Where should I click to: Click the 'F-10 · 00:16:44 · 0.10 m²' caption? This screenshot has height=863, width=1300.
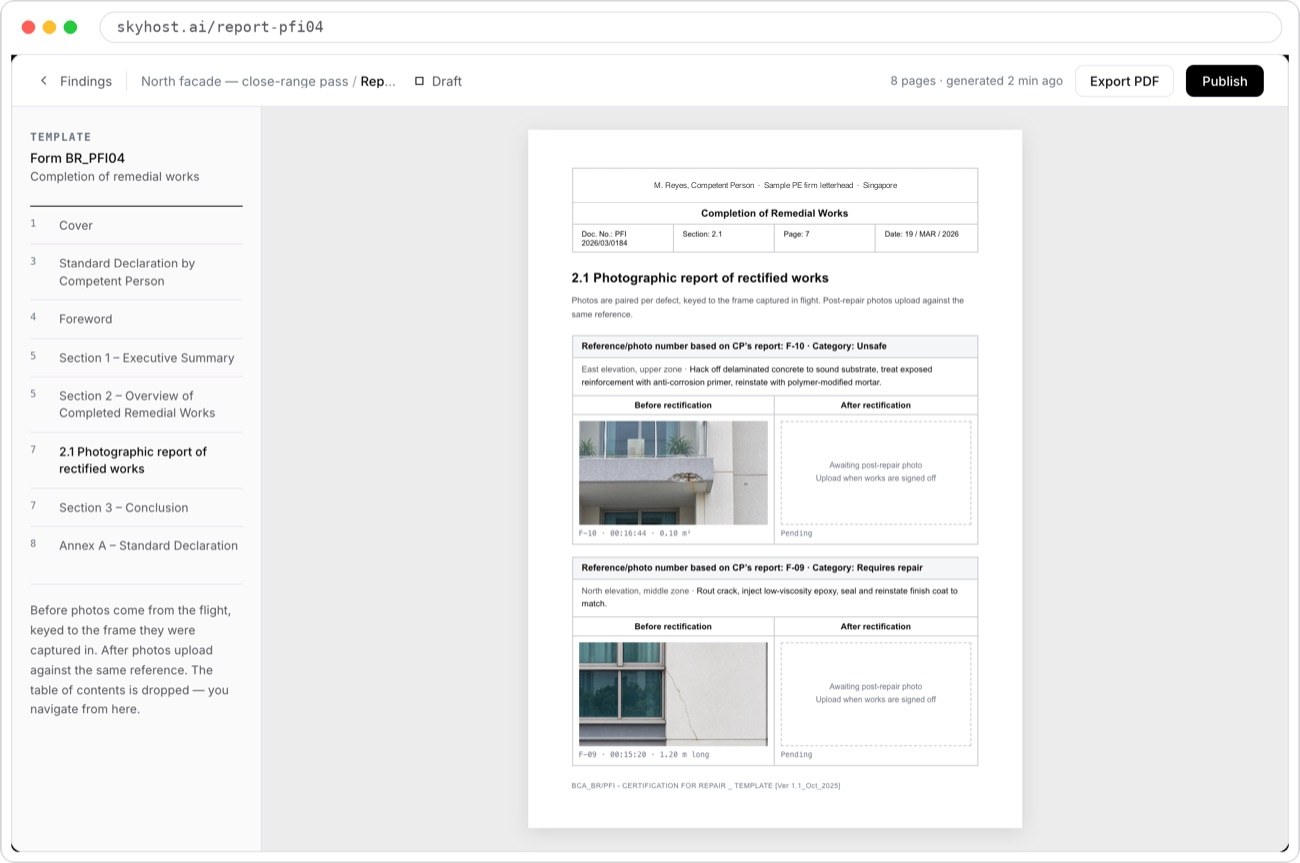pyautogui.click(x=635, y=533)
